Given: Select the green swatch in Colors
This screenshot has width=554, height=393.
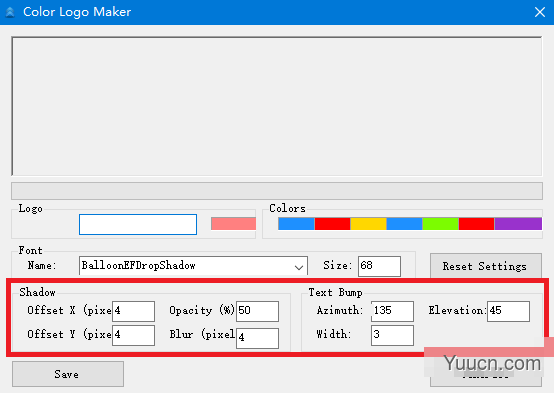Looking at the screenshot, I should coord(440,224).
